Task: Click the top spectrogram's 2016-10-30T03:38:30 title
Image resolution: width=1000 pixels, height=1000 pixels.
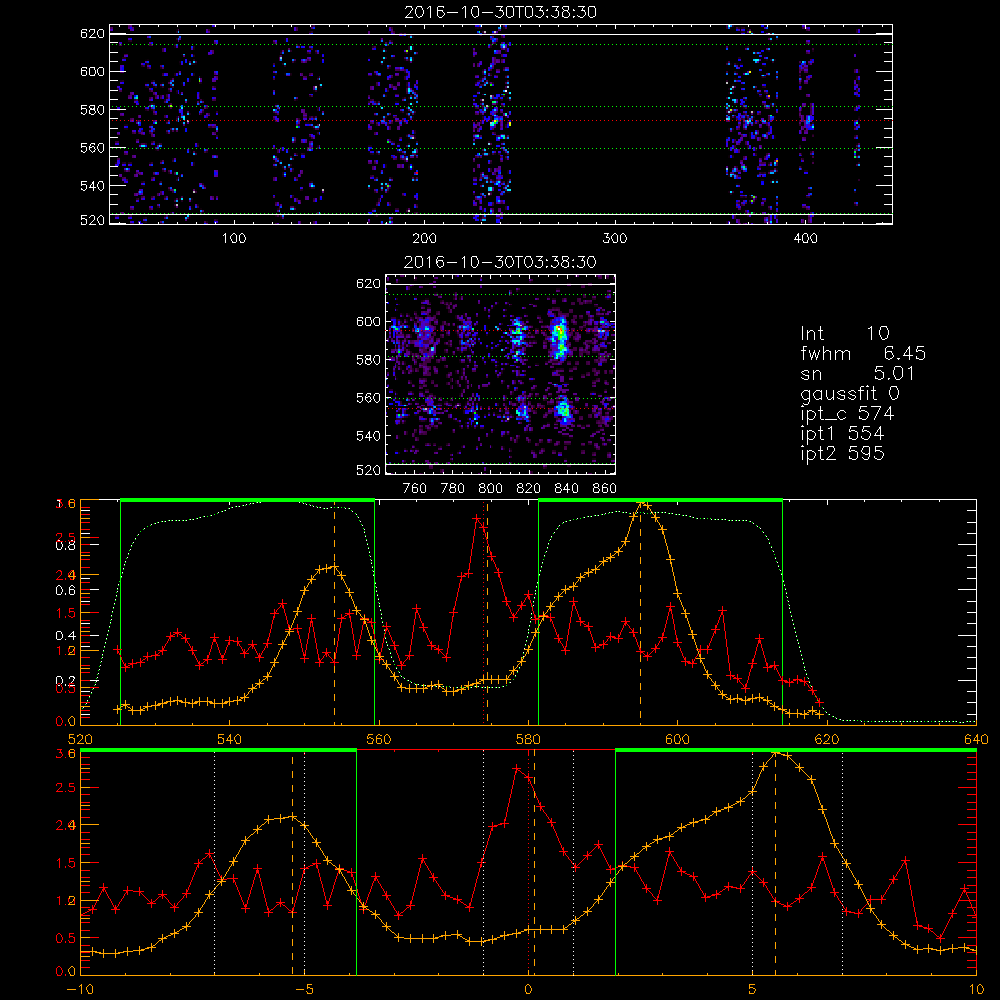Action: click(x=501, y=12)
